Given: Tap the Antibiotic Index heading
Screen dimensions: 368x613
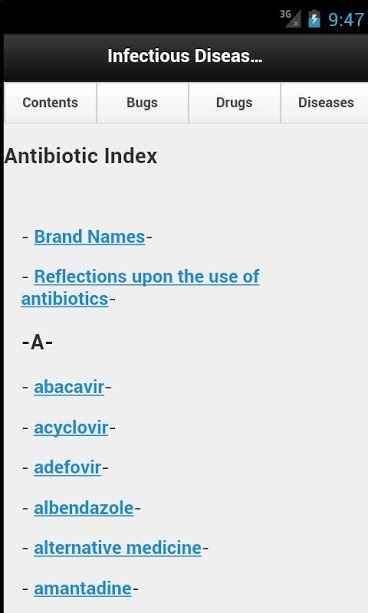Looking at the screenshot, I should point(81,156).
